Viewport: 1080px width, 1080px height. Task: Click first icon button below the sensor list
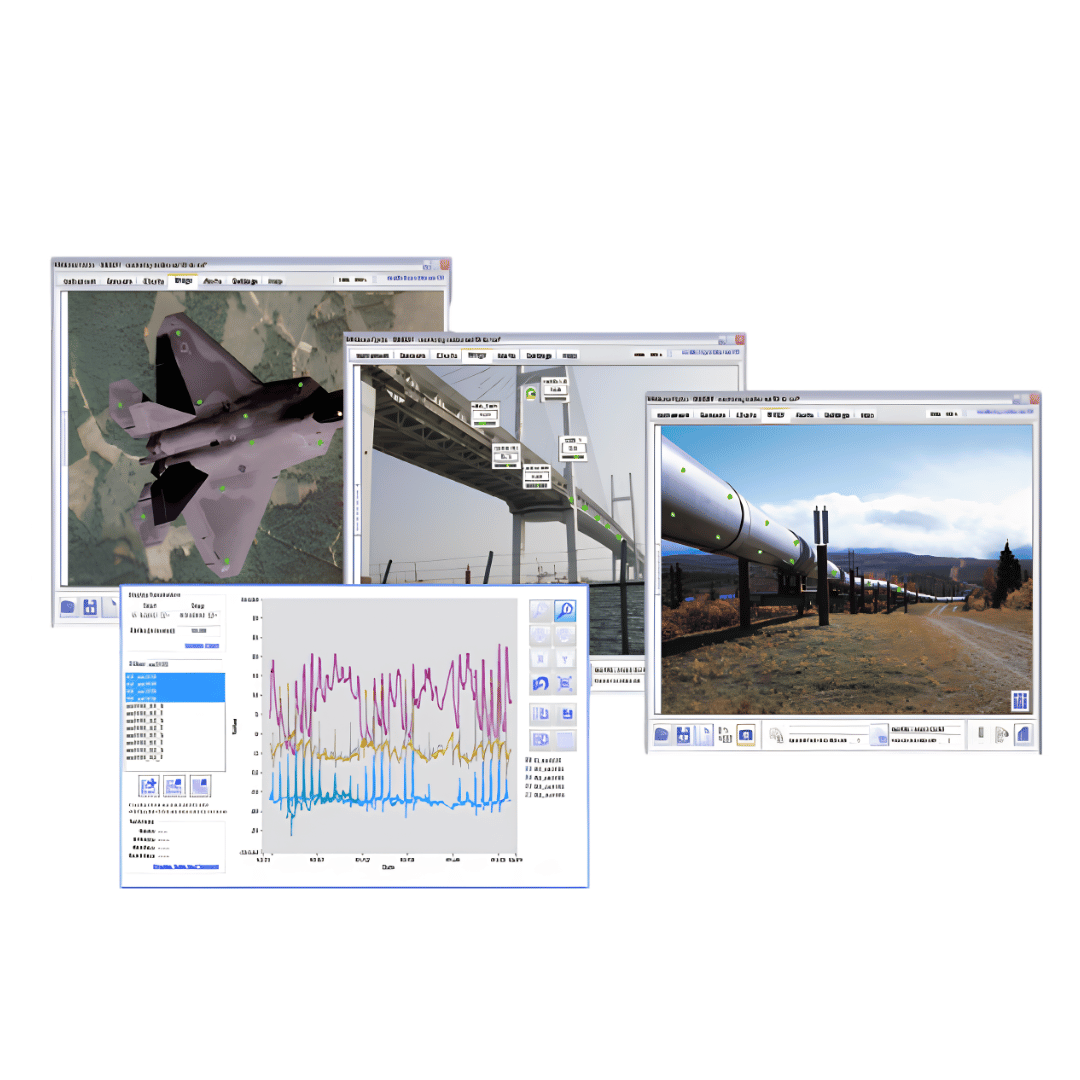point(149,786)
